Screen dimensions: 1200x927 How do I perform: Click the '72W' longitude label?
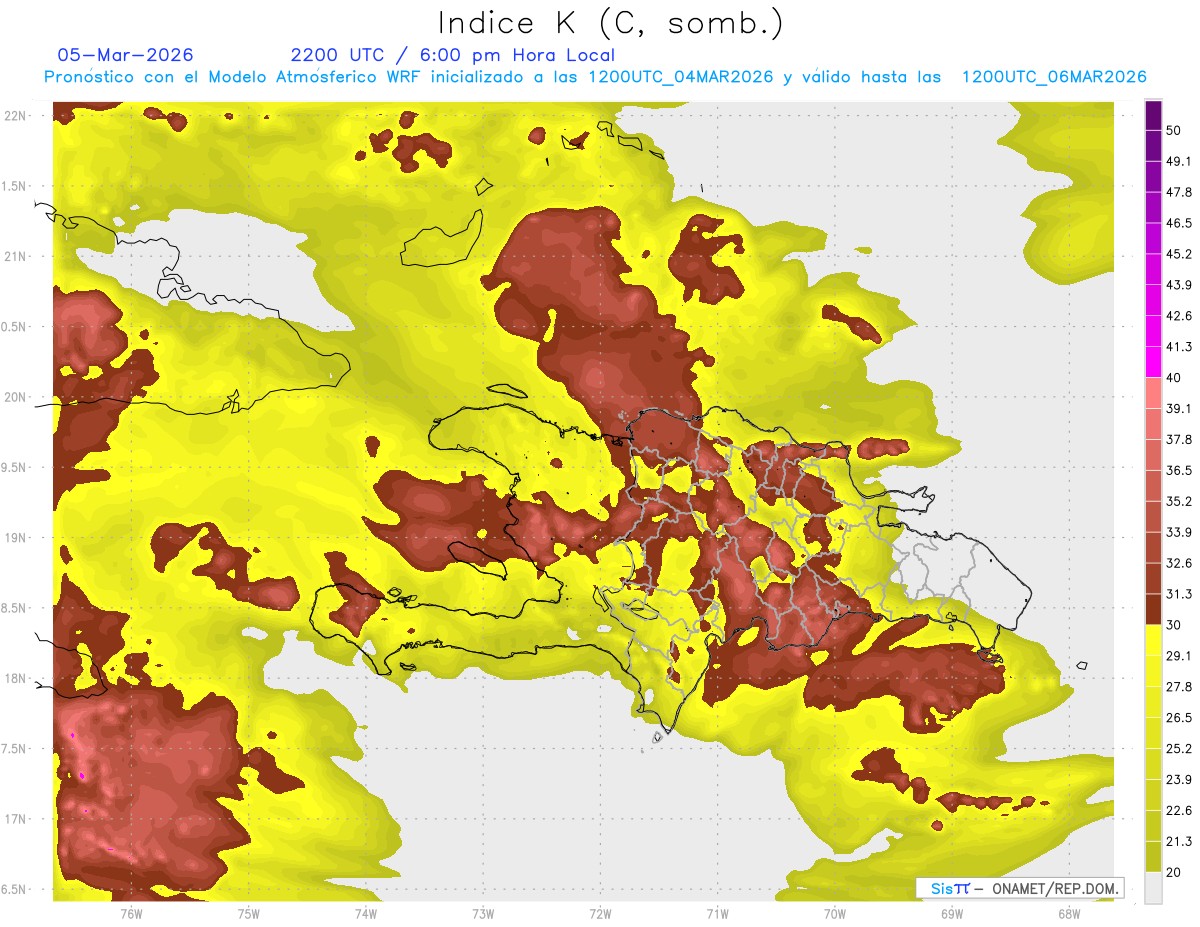[600, 914]
